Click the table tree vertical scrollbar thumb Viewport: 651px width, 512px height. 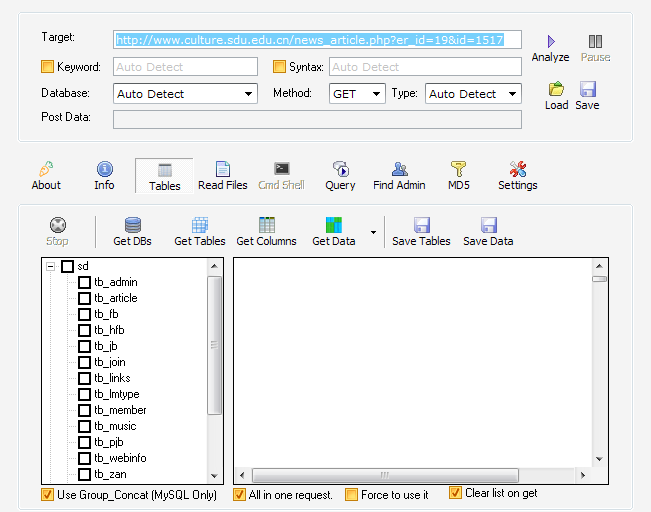214,345
